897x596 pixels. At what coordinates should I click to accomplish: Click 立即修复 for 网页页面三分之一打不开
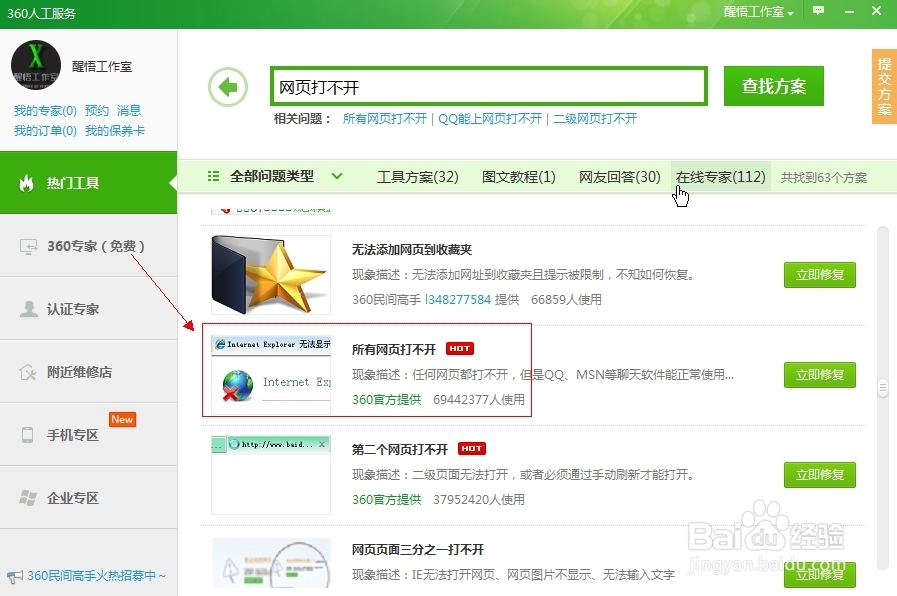pyautogui.click(x=820, y=575)
